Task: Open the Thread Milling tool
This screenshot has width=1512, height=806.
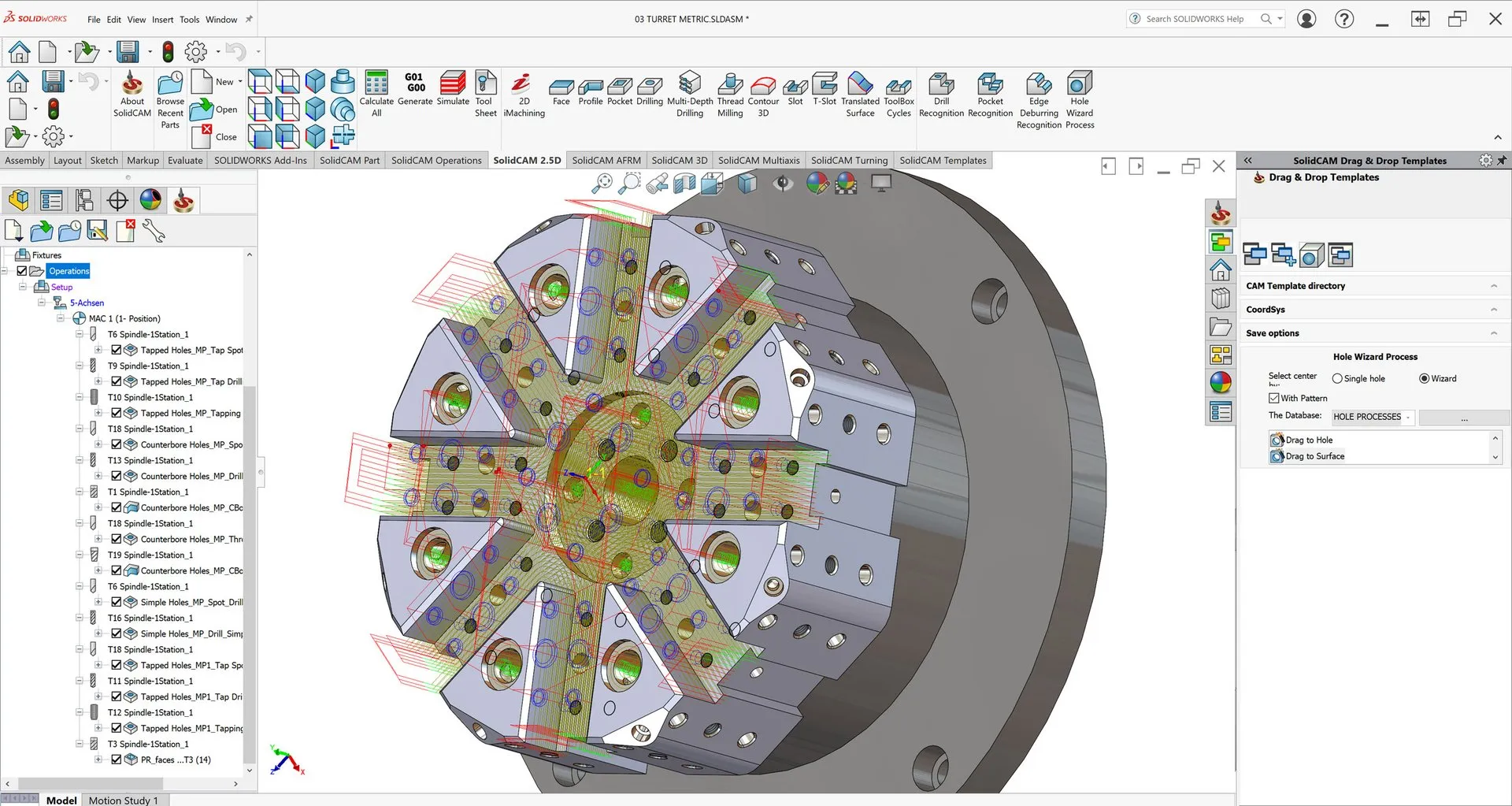Action: pos(730,85)
